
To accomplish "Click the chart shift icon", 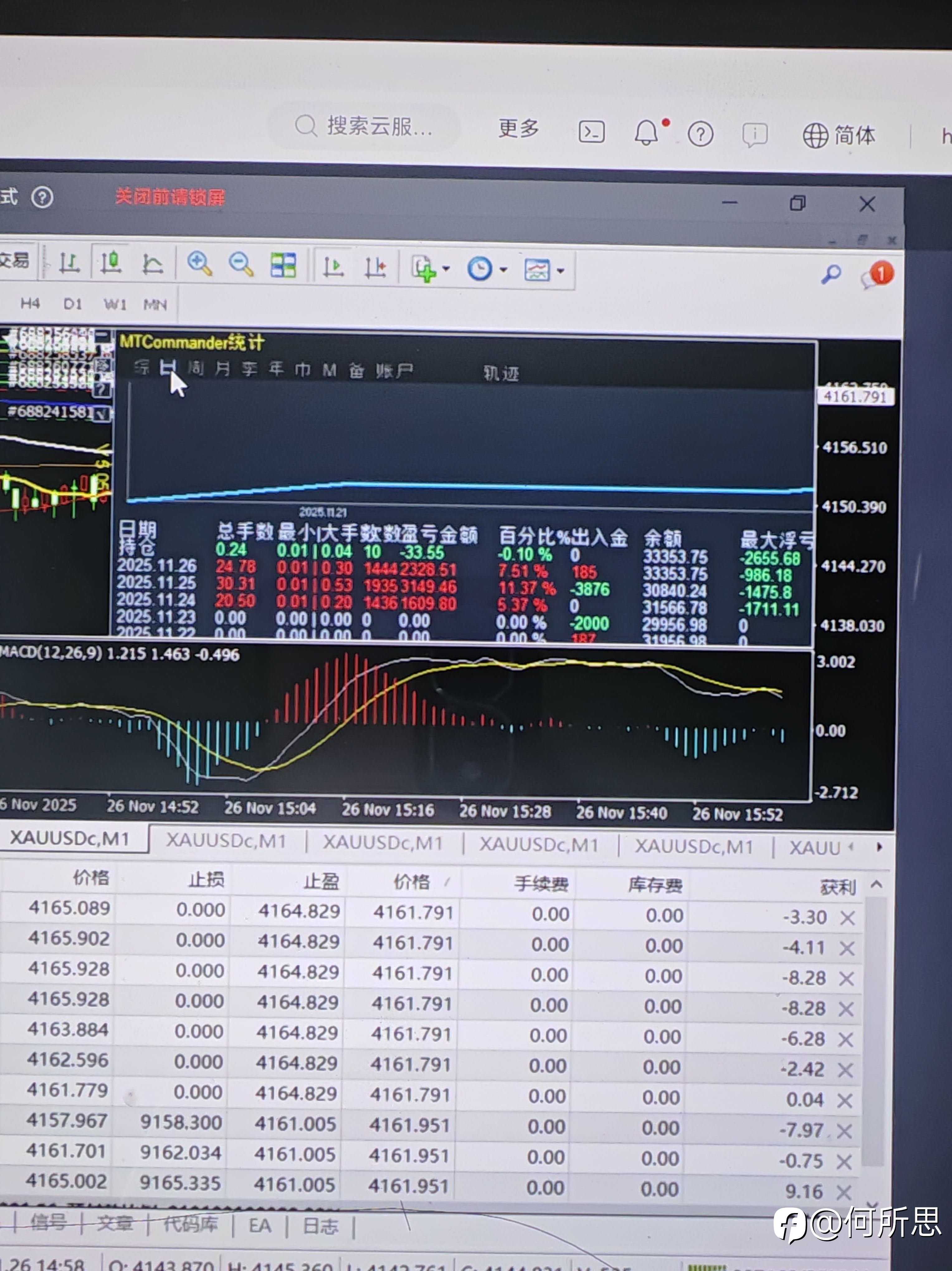I will [375, 268].
